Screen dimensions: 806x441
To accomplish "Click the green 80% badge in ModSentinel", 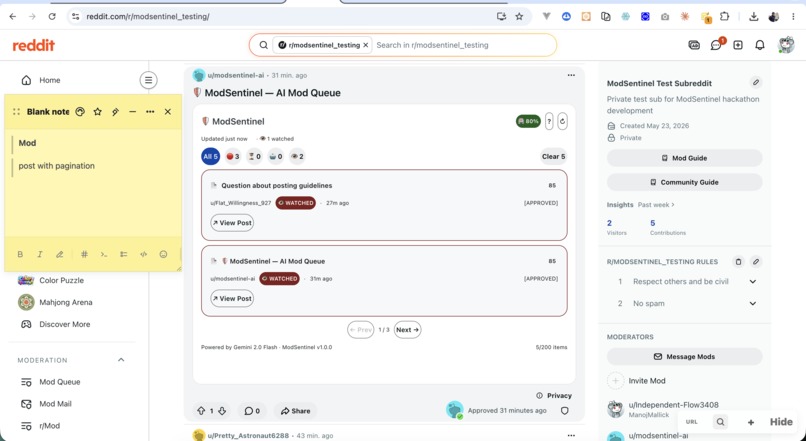I will point(528,121).
